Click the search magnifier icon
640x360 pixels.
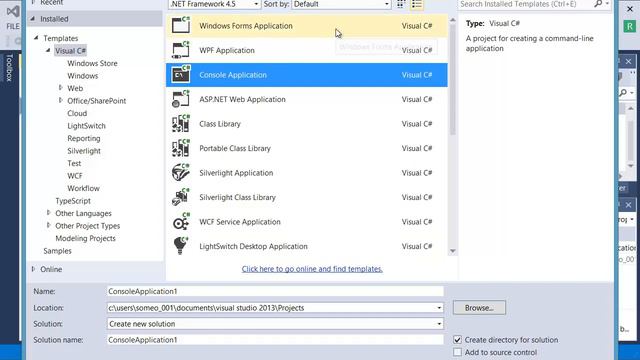(598, 4)
